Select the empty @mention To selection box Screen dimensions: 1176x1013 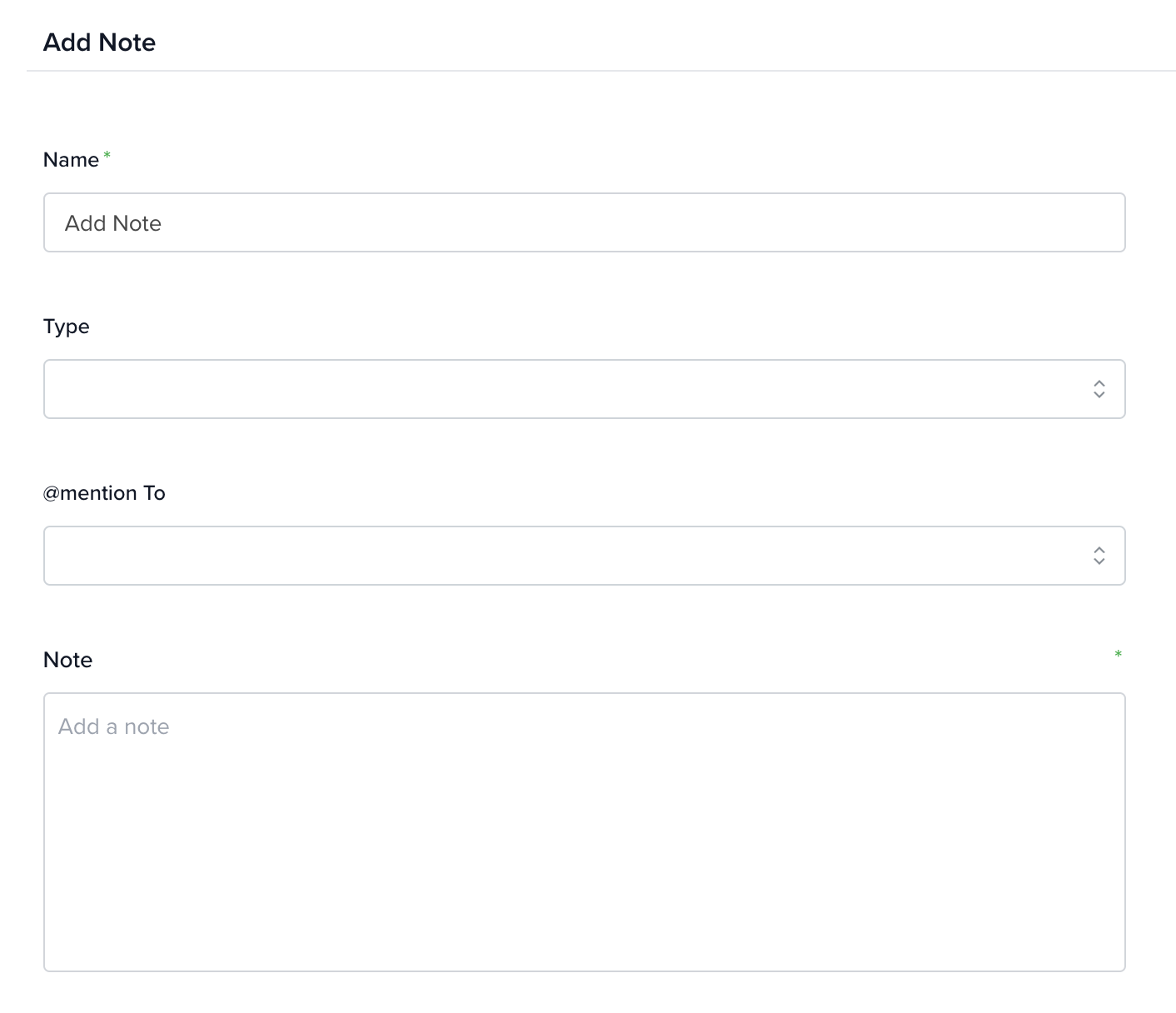(x=566, y=556)
